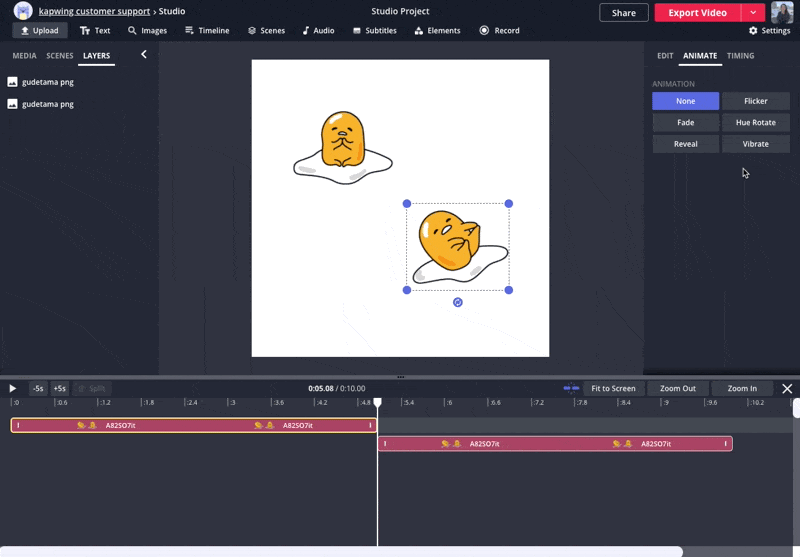This screenshot has width=800, height=557.
Task: Enable the Flicker animation
Action: tap(755, 101)
